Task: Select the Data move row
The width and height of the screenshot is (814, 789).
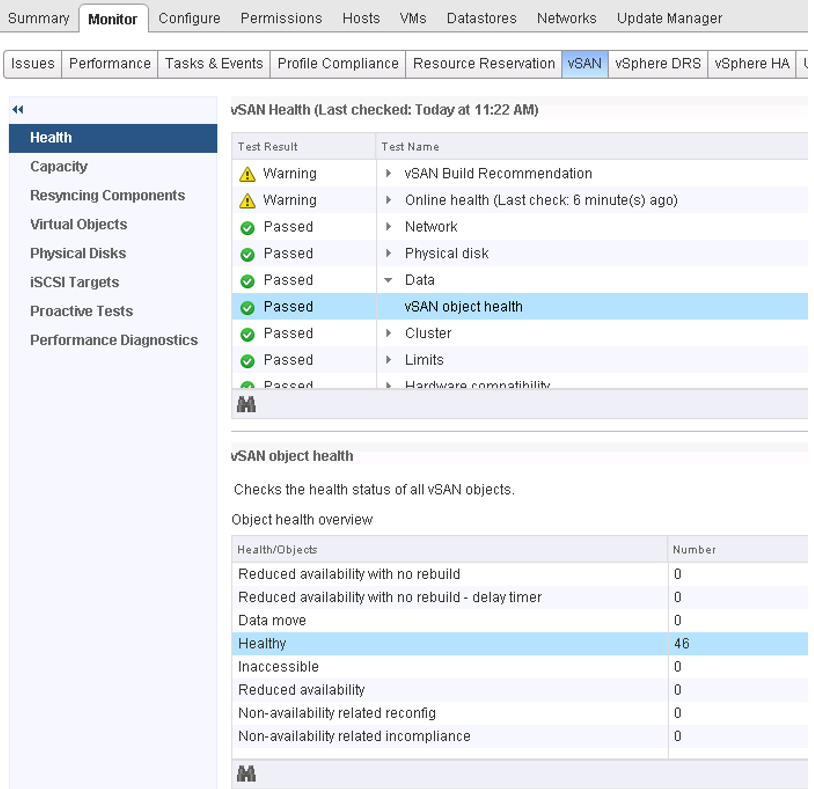Action: (x=520, y=620)
